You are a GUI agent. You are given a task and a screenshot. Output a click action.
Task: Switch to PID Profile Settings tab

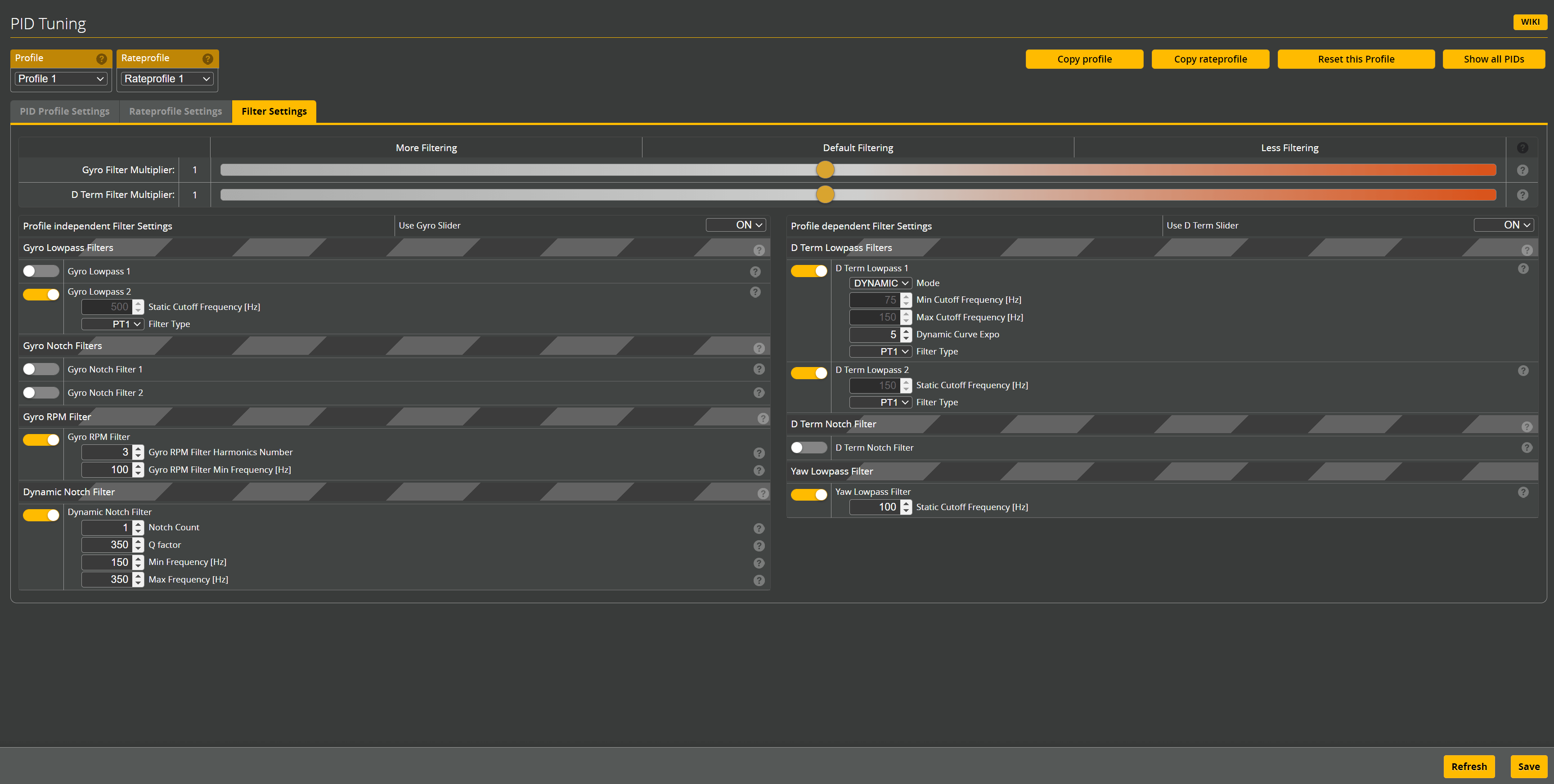pyautogui.click(x=65, y=111)
